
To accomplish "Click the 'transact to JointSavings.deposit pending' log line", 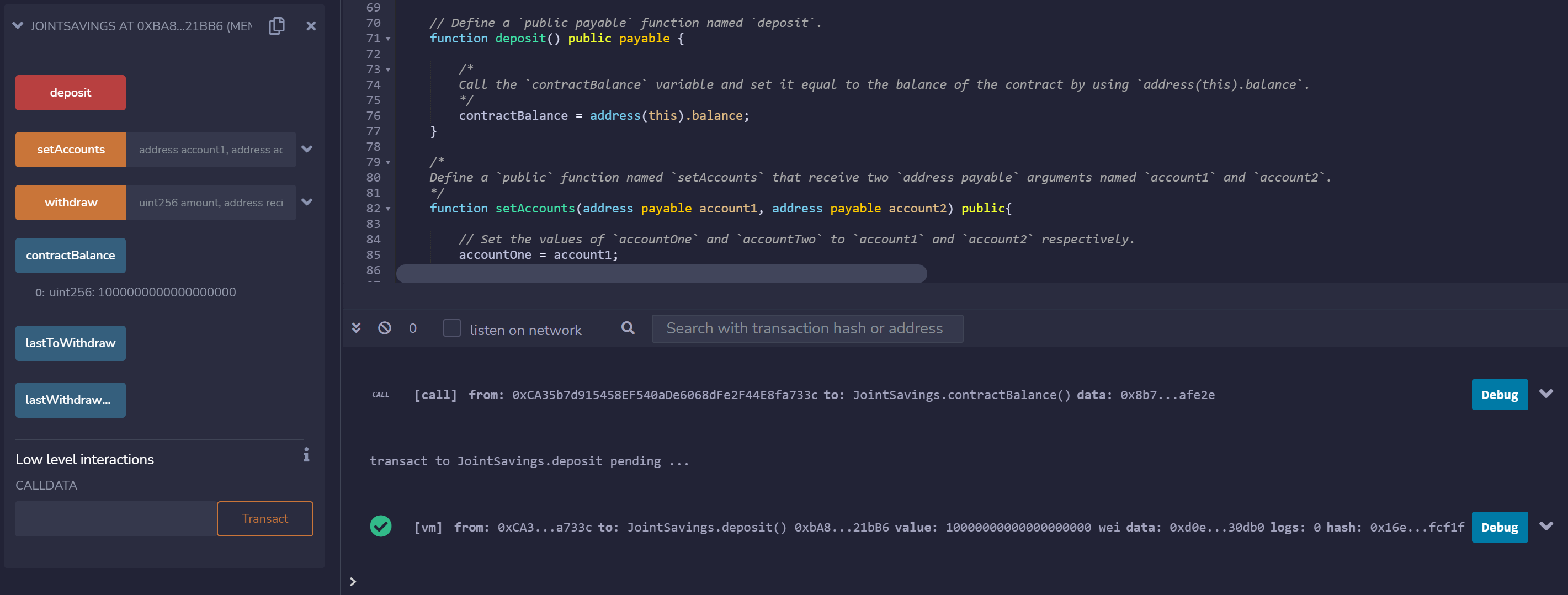I will click(529, 461).
